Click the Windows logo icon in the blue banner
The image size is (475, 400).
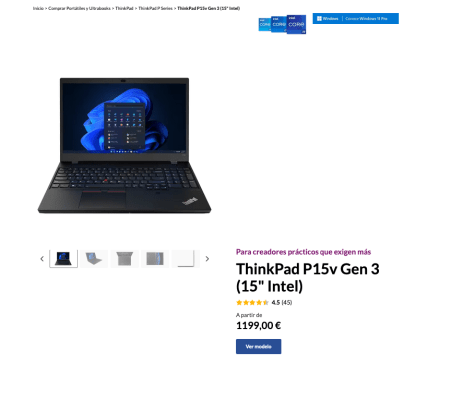pyautogui.click(x=319, y=19)
